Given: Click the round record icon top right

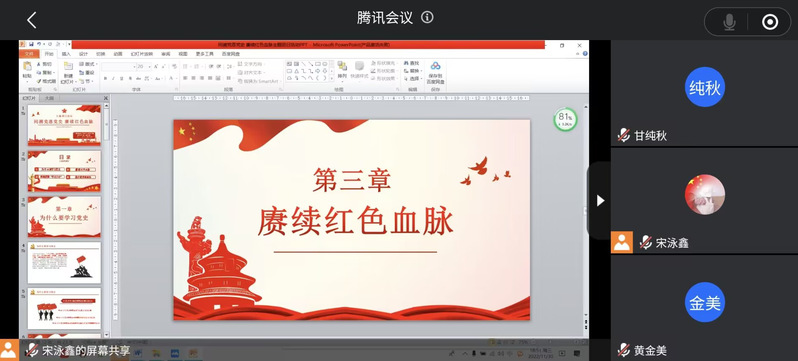Looking at the screenshot, I should tap(769, 22).
